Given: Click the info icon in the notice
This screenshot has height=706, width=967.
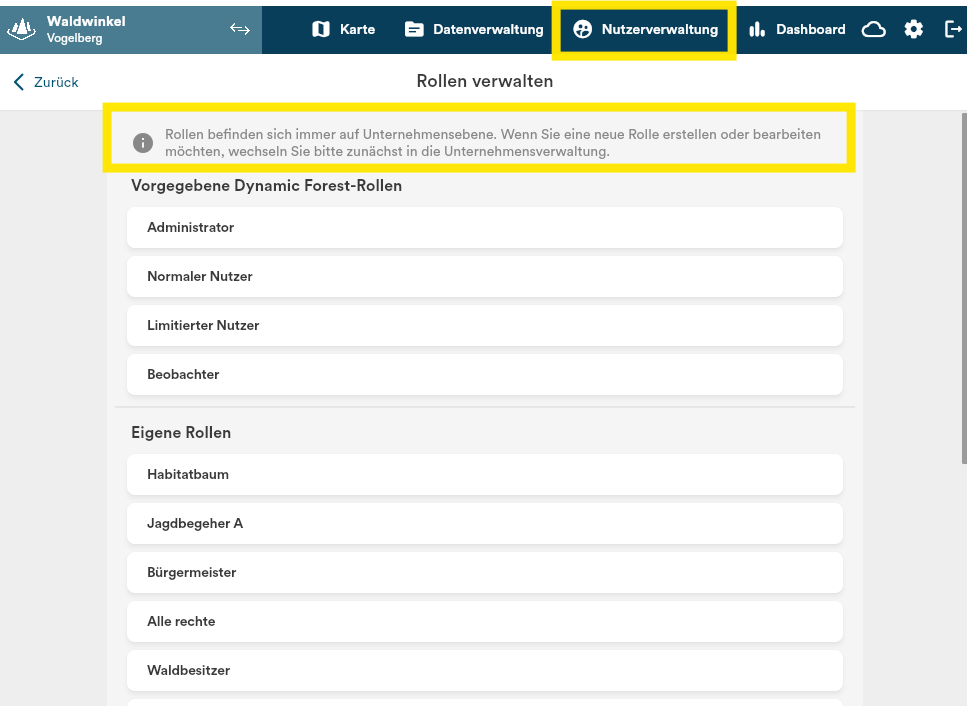Looking at the screenshot, I should (143, 143).
